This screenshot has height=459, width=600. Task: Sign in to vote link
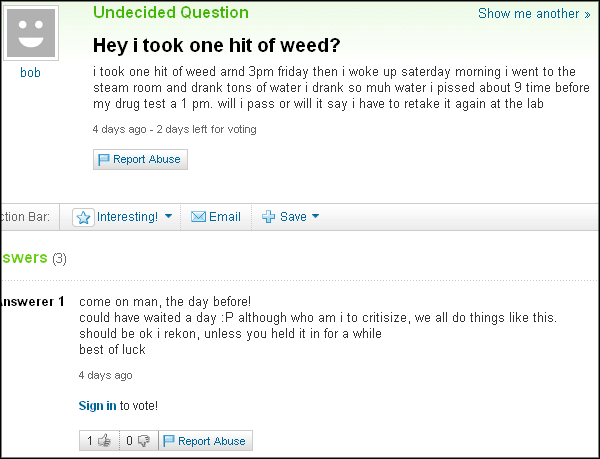(98, 405)
